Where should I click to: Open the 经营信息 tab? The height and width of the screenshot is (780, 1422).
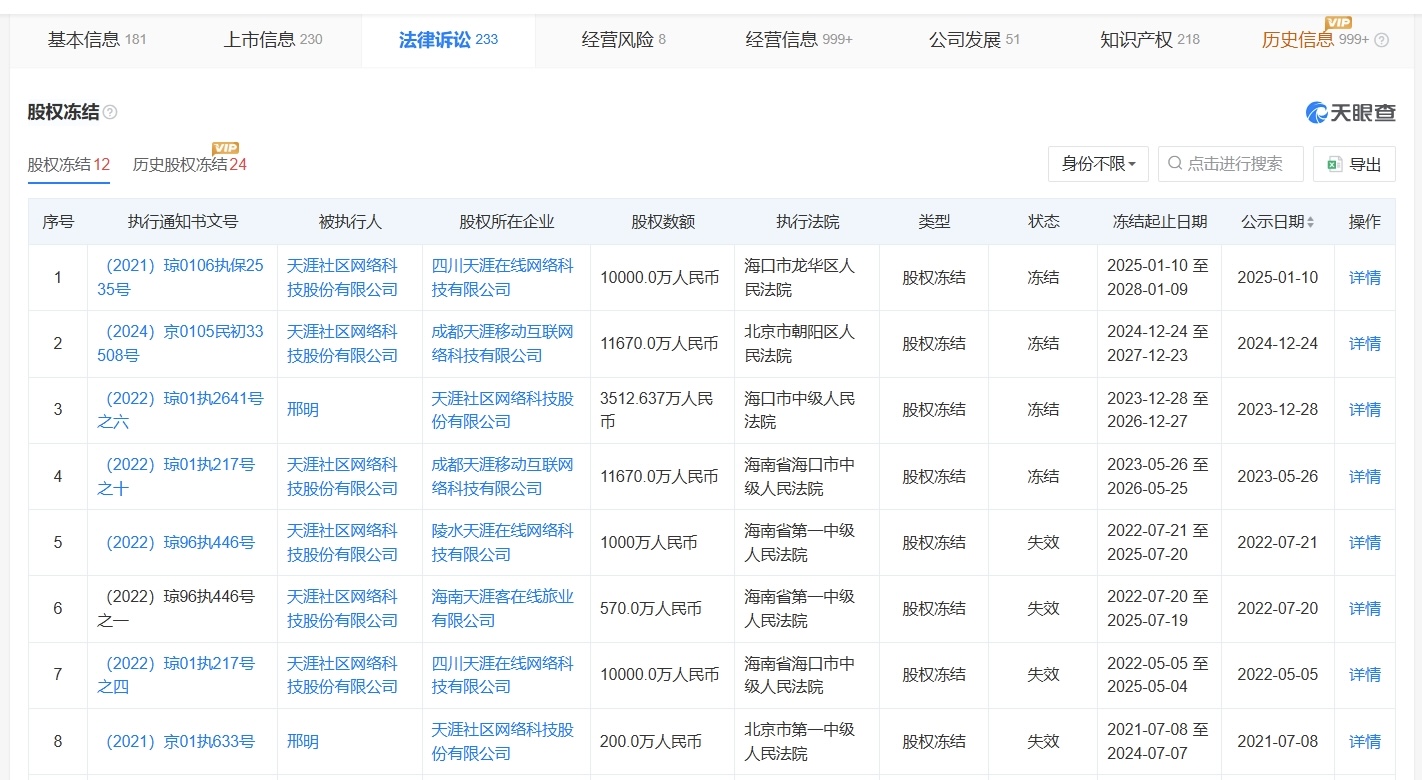799,40
